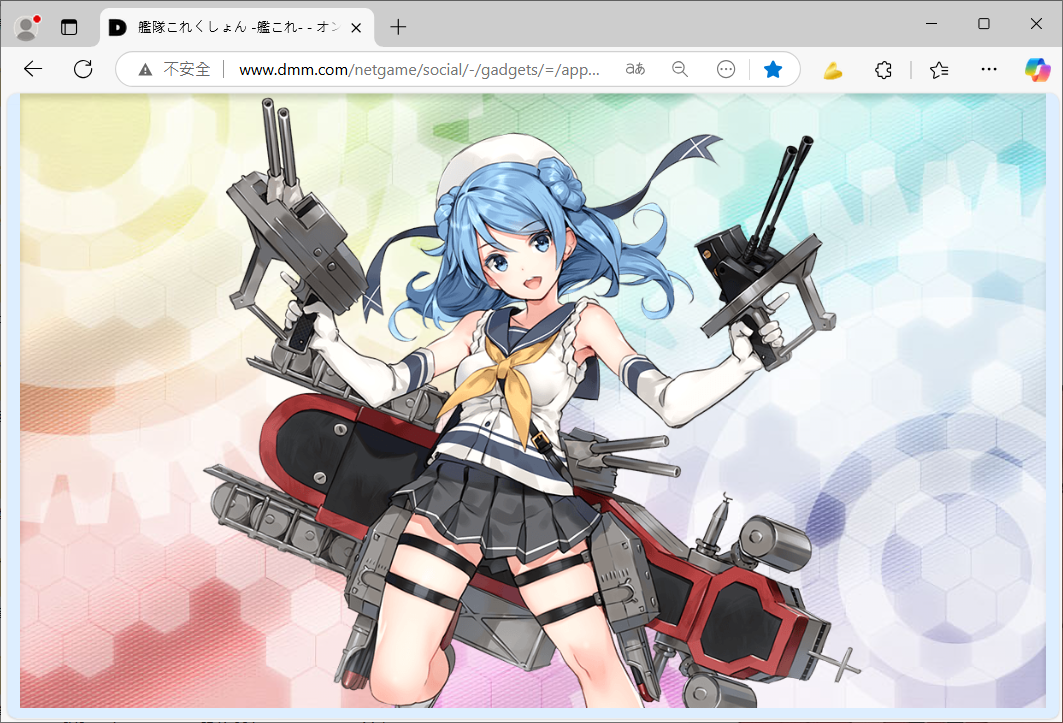
Task: Select the 艦隊これくしょん browser tab
Action: [x=237, y=28]
